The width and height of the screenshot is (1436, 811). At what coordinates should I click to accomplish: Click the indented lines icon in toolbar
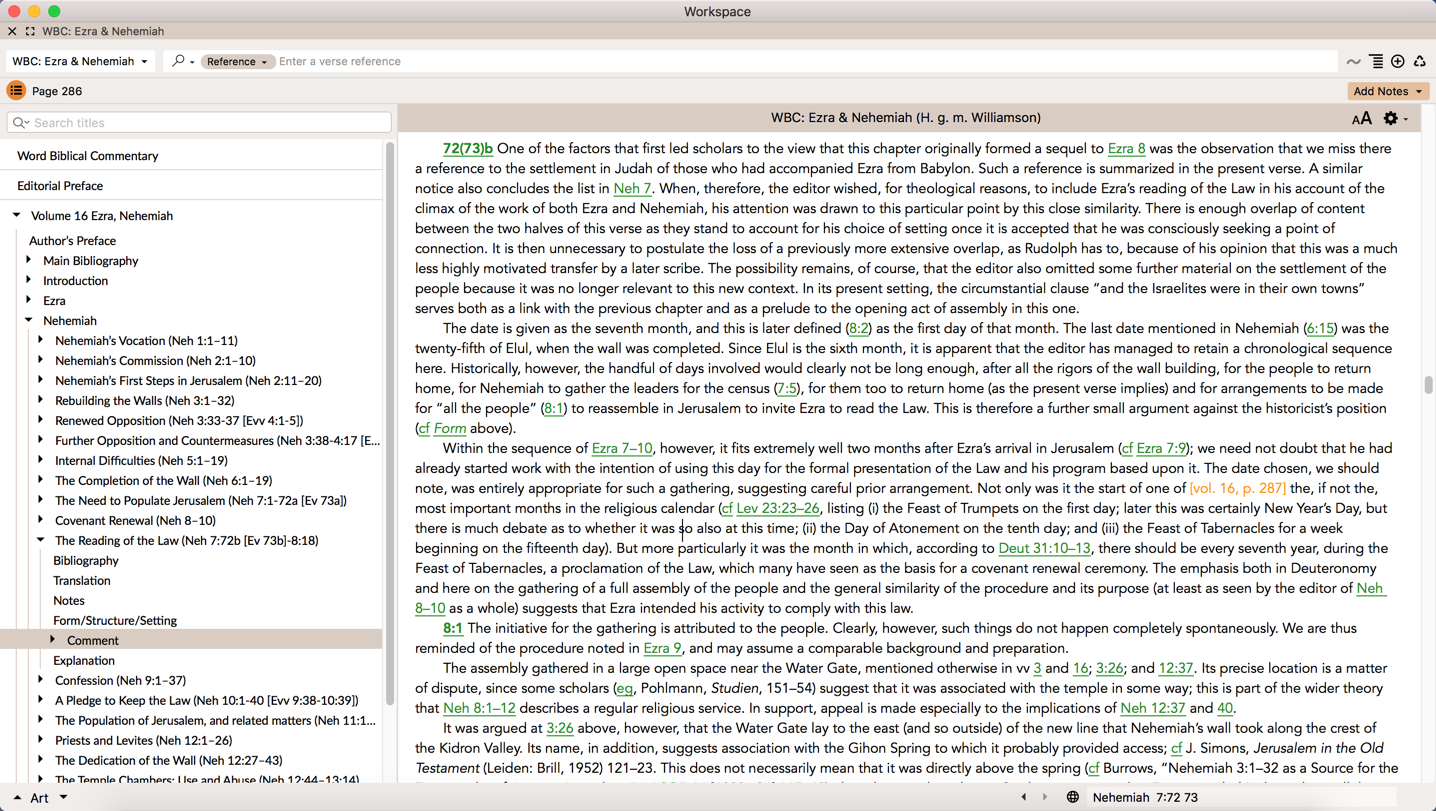click(x=1376, y=62)
